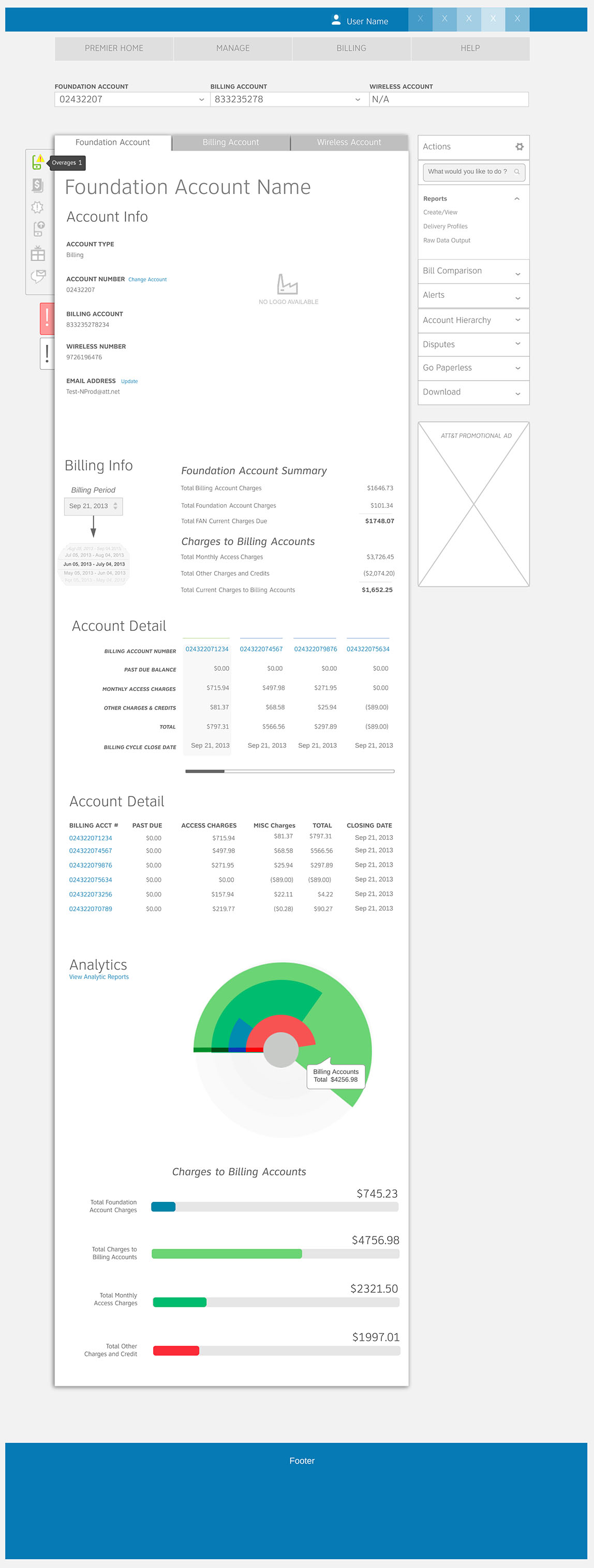
Task: Switch to the Billing Account tab
Action: (230, 142)
